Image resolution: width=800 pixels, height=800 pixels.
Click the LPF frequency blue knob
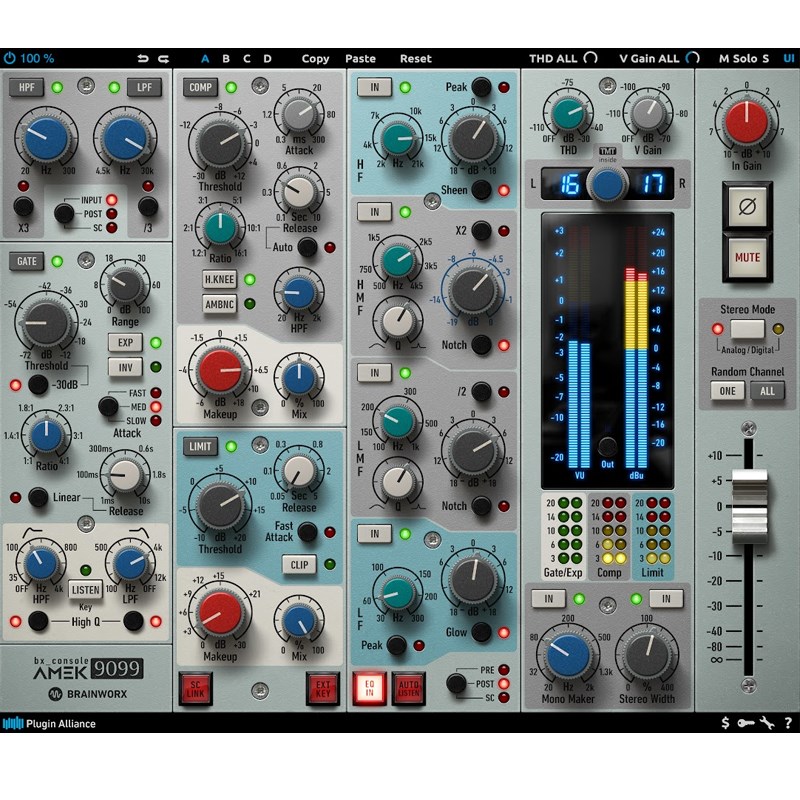point(125,137)
